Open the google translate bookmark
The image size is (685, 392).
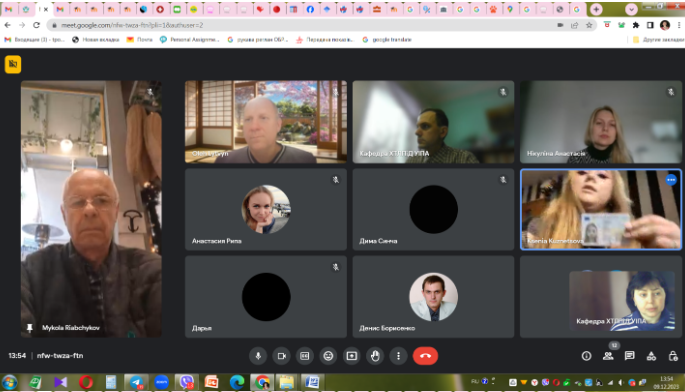click(387, 39)
